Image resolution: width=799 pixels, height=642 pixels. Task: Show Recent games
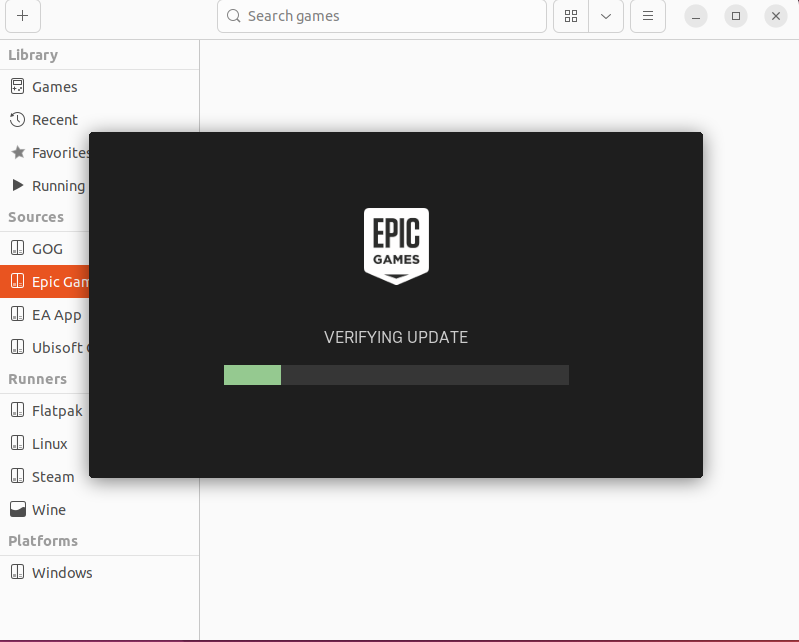[x=99, y=120]
